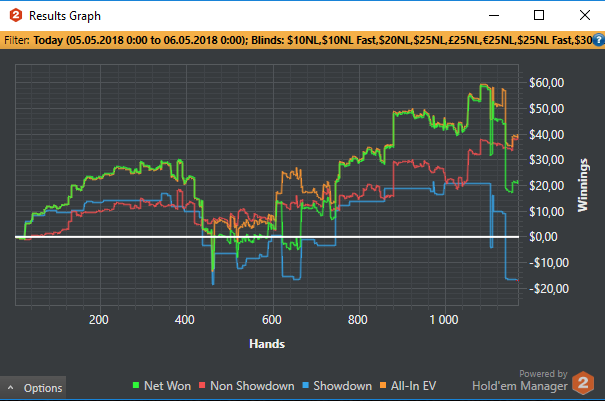Select the Net Won legend label
Image resolution: width=605 pixels, height=401 pixels.
click(x=167, y=386)
